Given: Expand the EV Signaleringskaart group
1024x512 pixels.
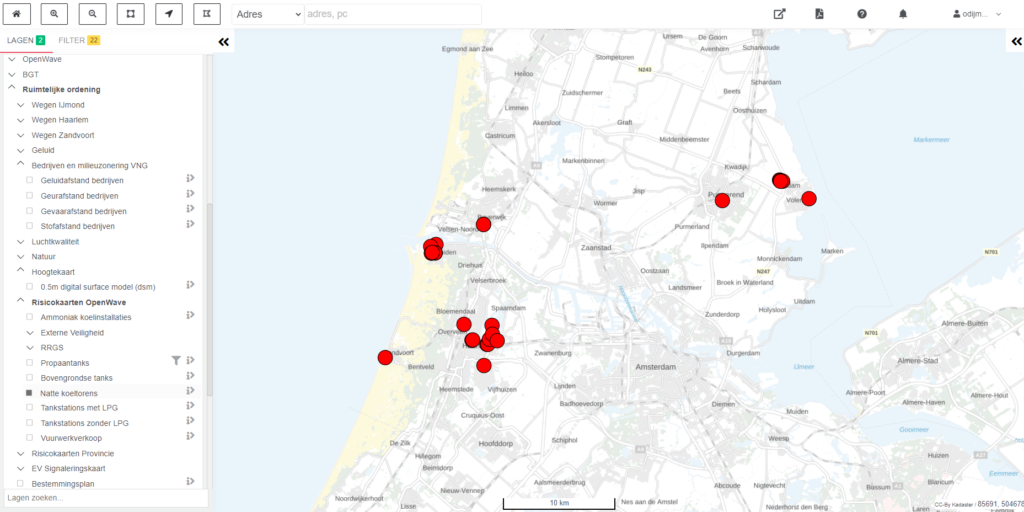Looking at the screenshot, I should tap(20, 468).
